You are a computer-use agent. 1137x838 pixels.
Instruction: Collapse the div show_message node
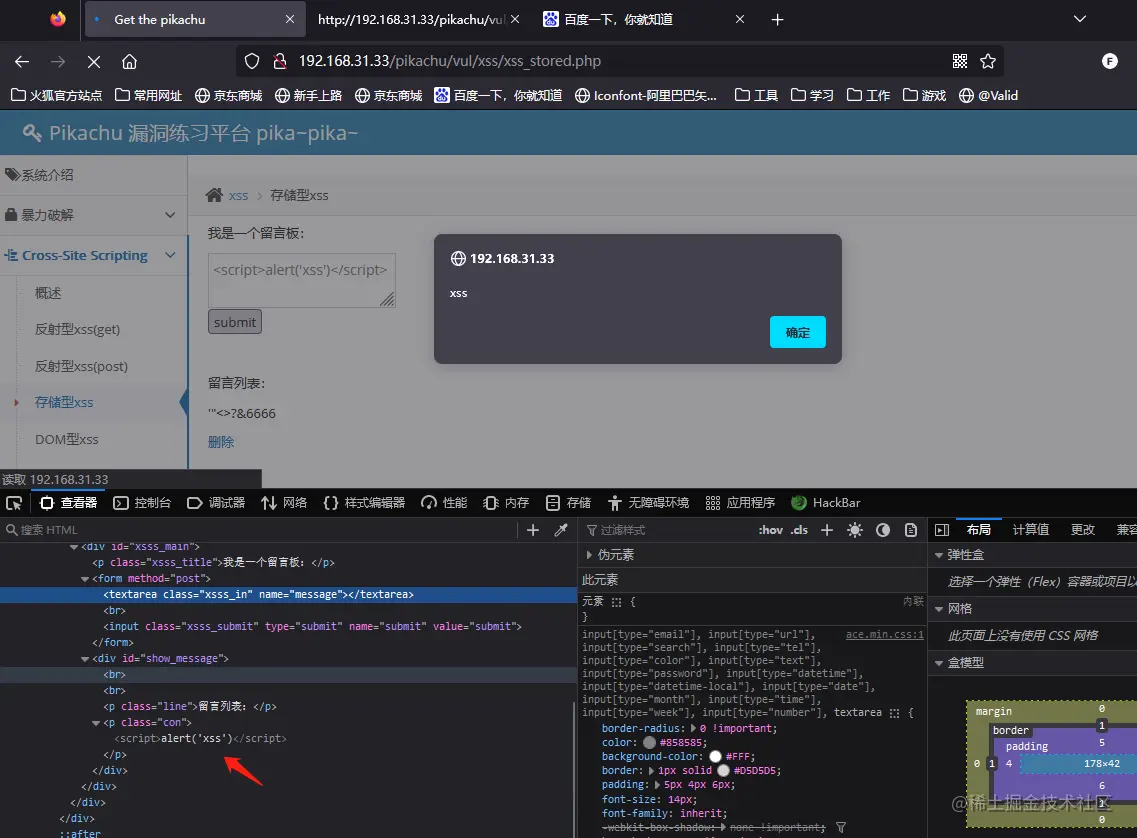pos(85,659)
